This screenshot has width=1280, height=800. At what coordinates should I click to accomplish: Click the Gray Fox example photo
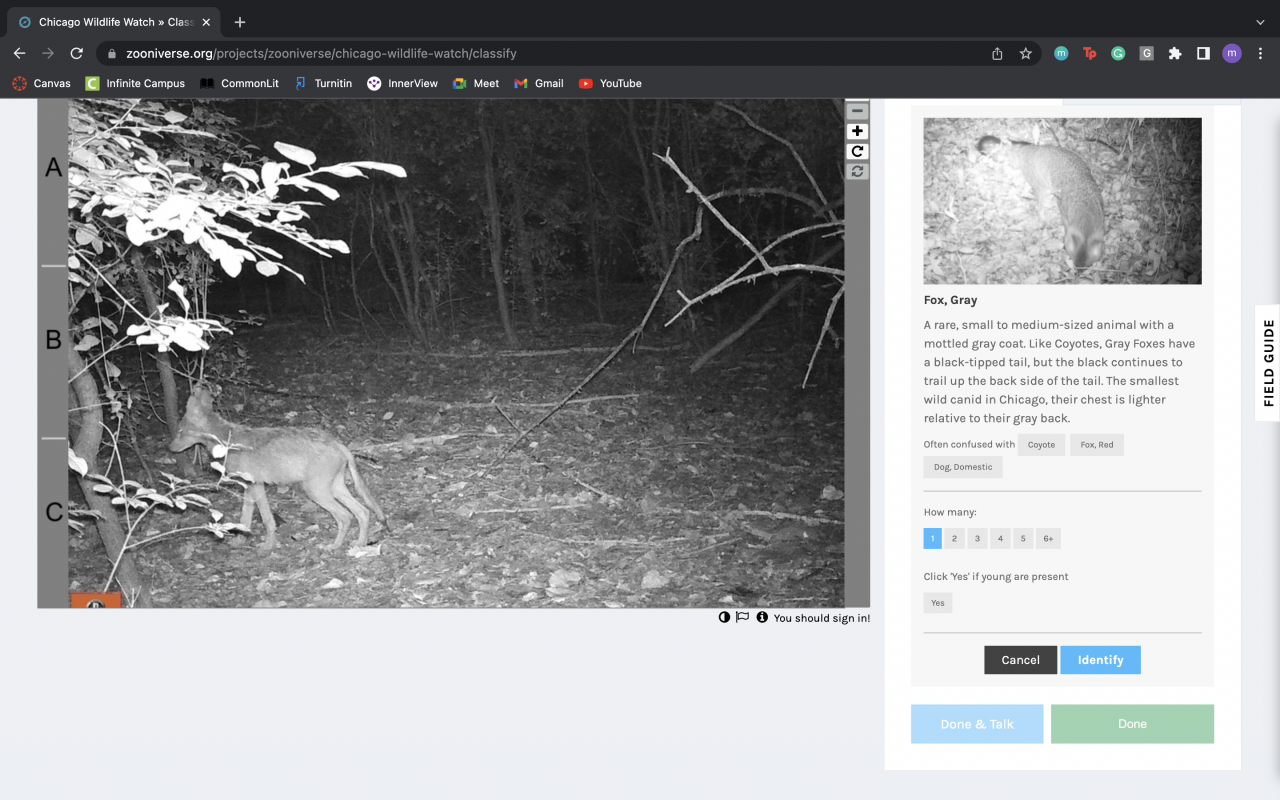tap(1062, 201)
